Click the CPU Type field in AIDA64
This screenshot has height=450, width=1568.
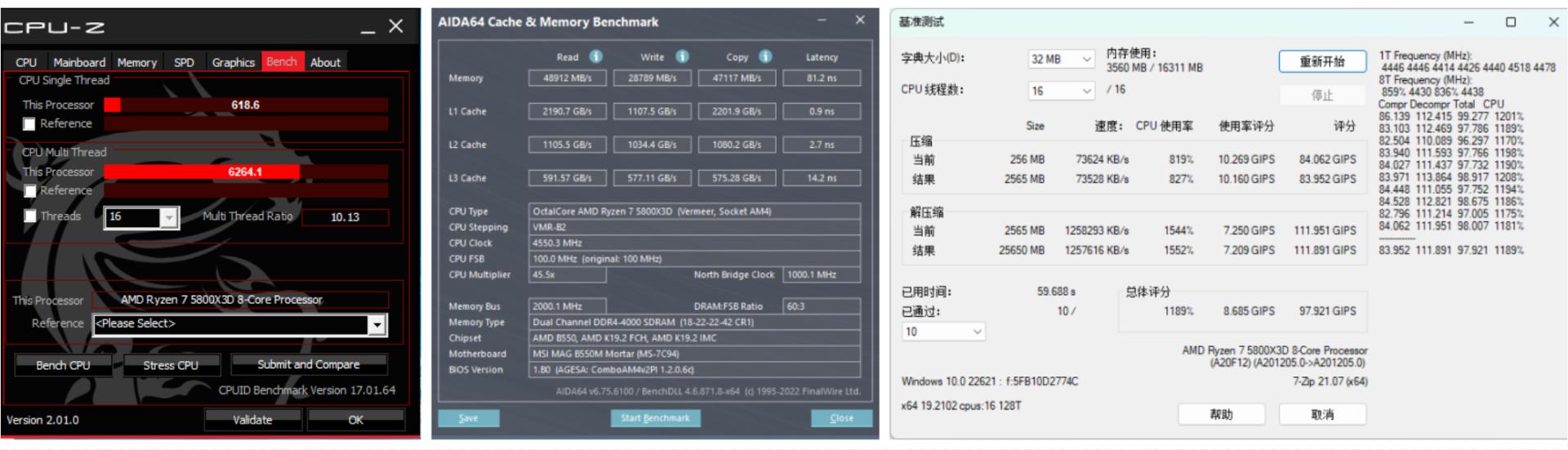695,212
